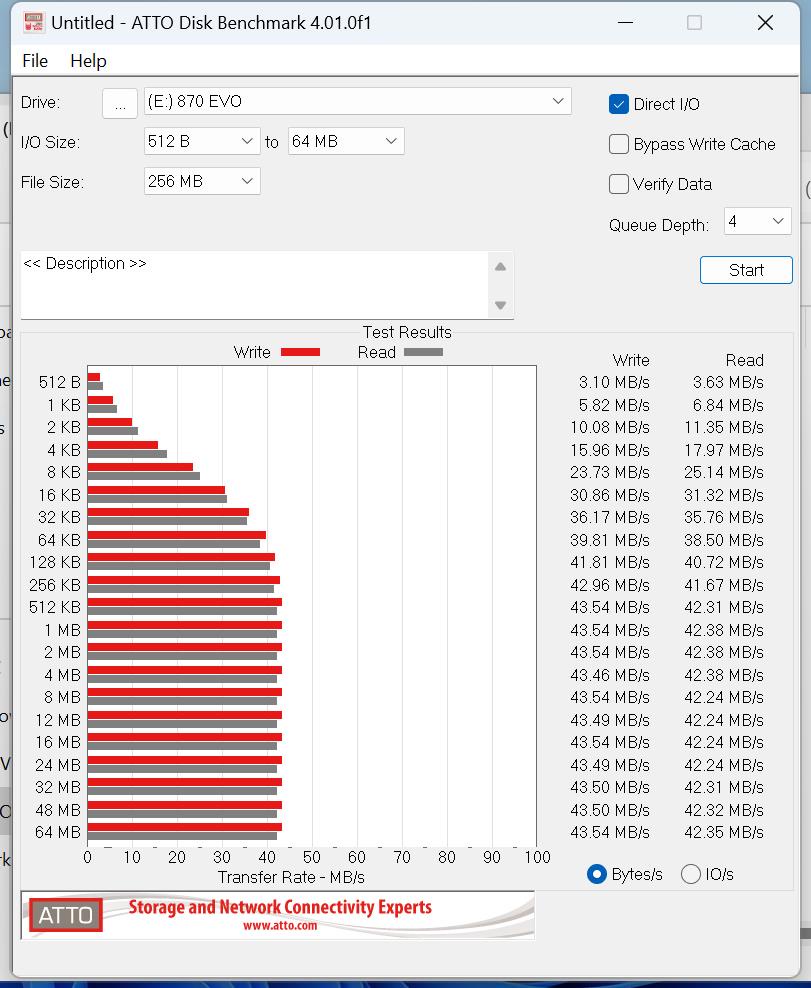811x988 pixels.
Task: Enable the Verify Data checkbox
Action: [x=618, y=184]
